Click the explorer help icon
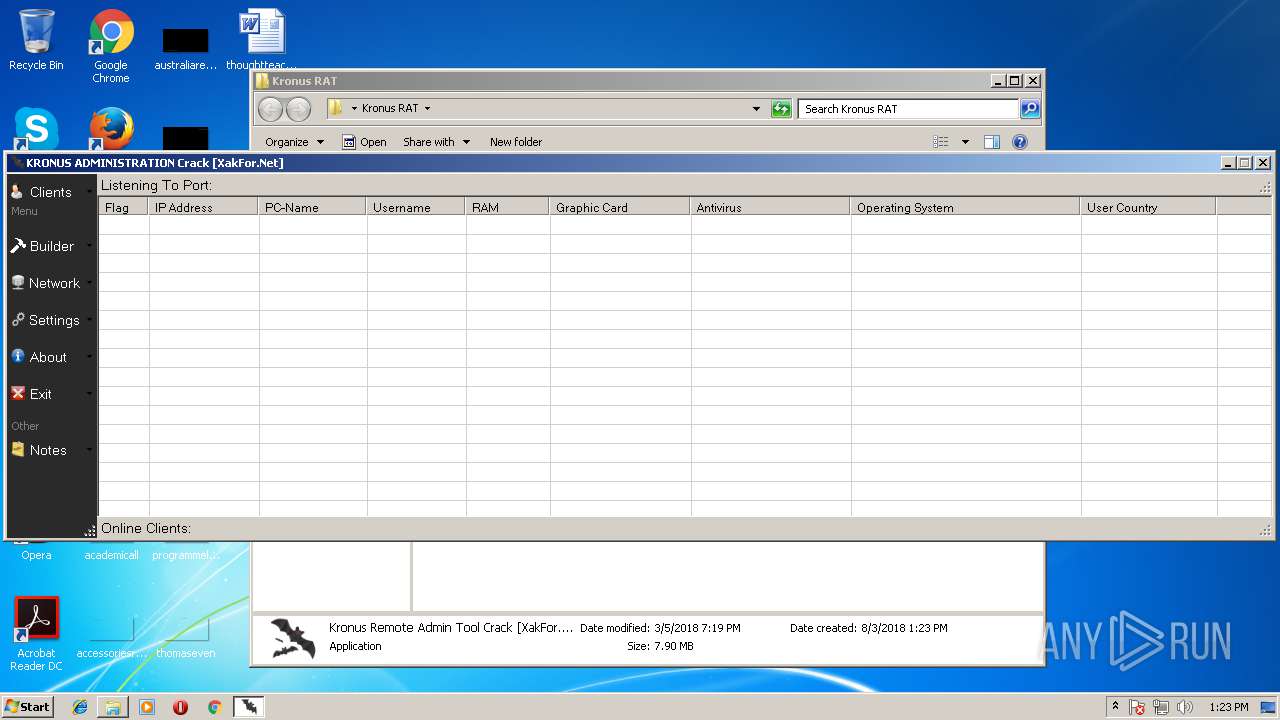1280x720 pixels. pos(1020,142)
